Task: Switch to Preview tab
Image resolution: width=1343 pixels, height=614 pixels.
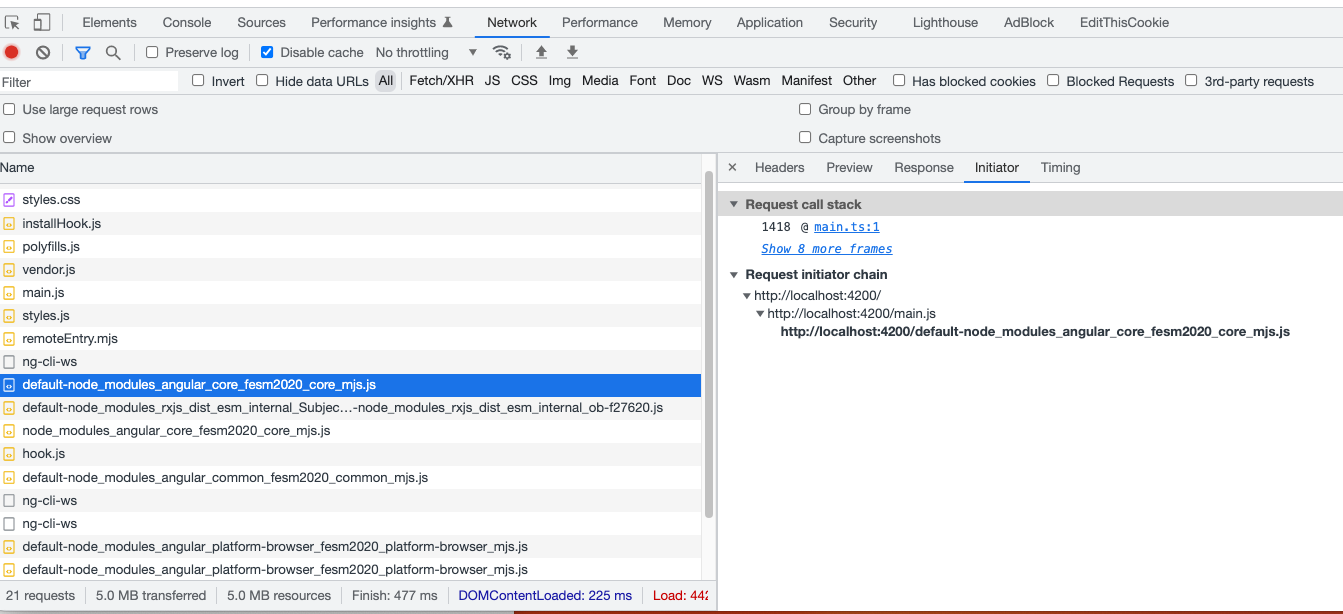Action: (850, 167)
